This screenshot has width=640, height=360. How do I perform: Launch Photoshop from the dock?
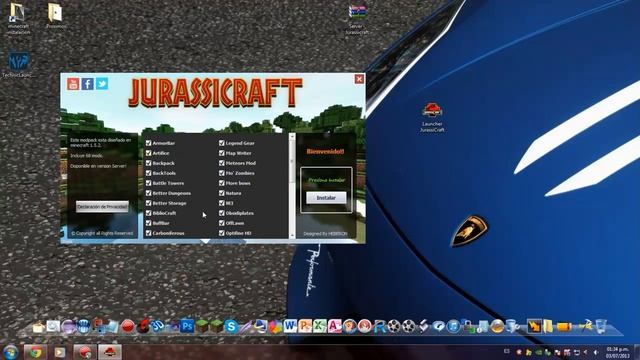click(x=187, y=327)
